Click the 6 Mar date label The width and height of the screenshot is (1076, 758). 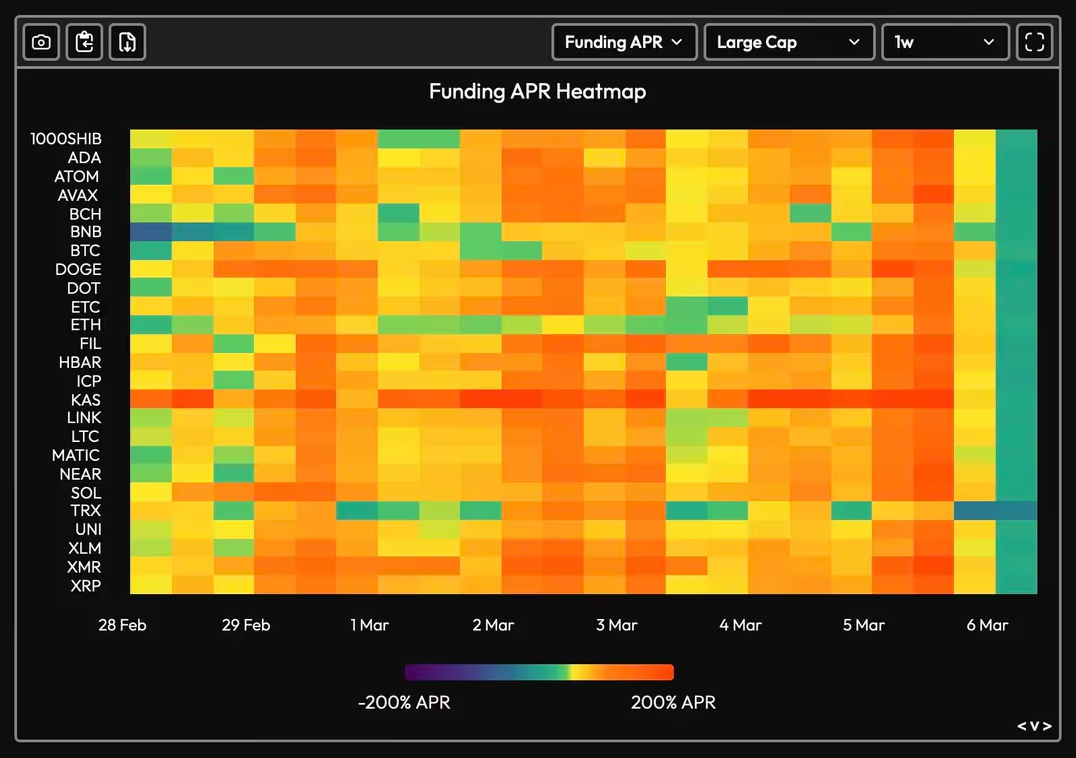pos(987,625)
